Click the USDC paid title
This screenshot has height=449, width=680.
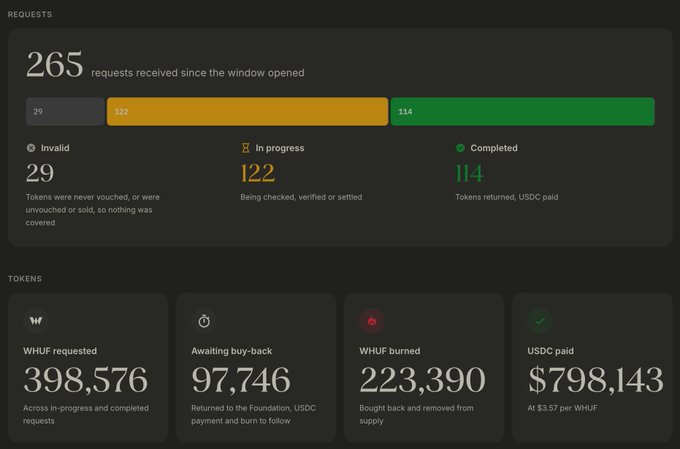pos(550,351)
